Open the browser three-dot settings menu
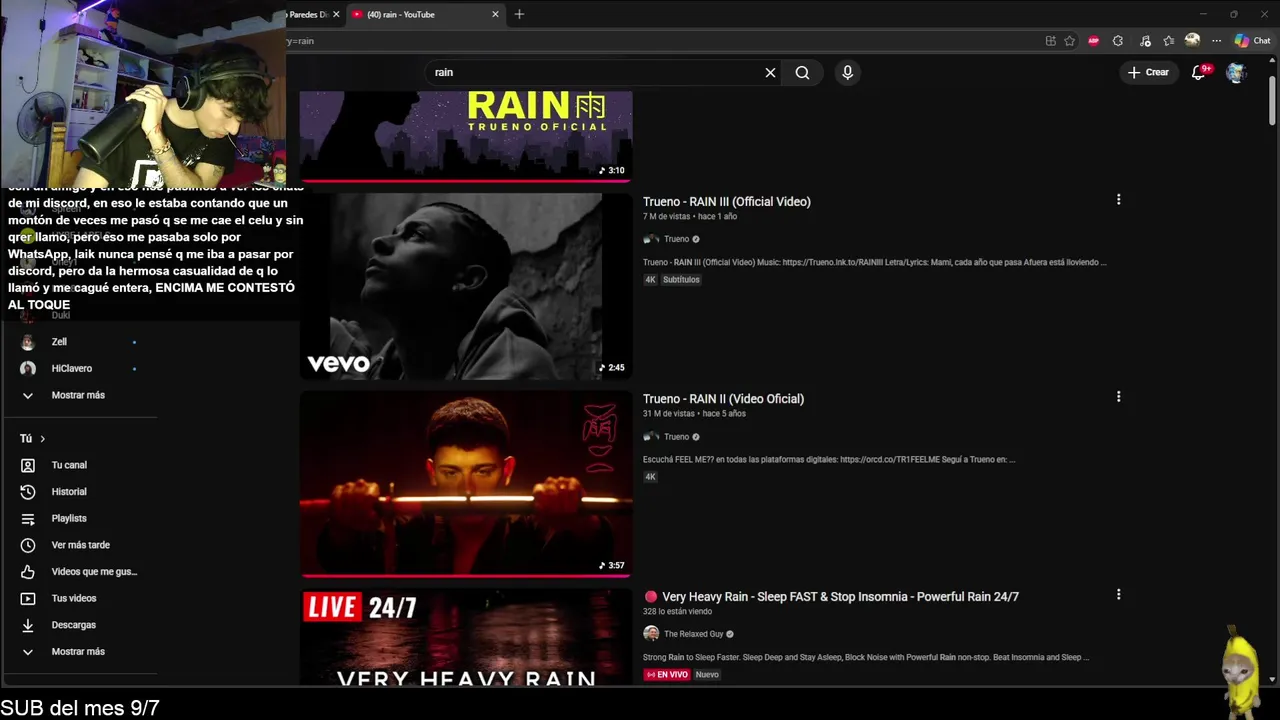This screenshot has width=1280, height=720. pyautogui.click(x=1216, y=41)
